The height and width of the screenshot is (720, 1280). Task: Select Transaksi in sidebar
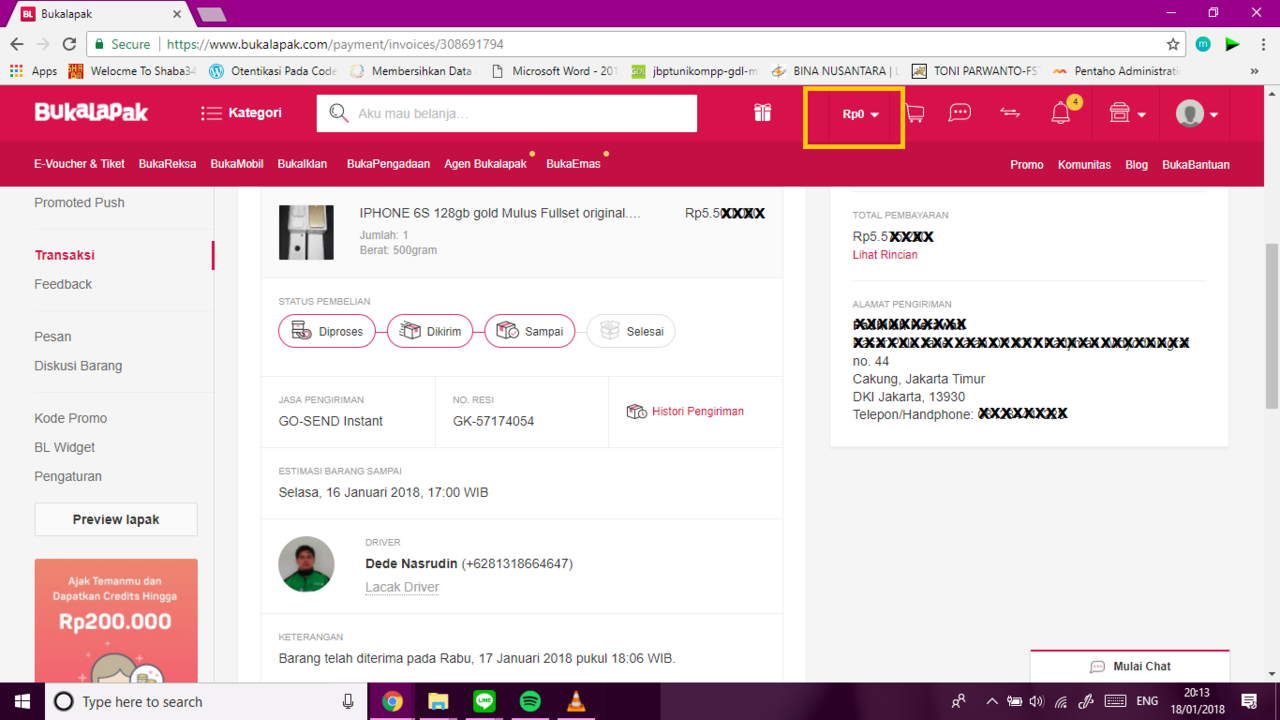pyautogui.click(x=64, y=255)
